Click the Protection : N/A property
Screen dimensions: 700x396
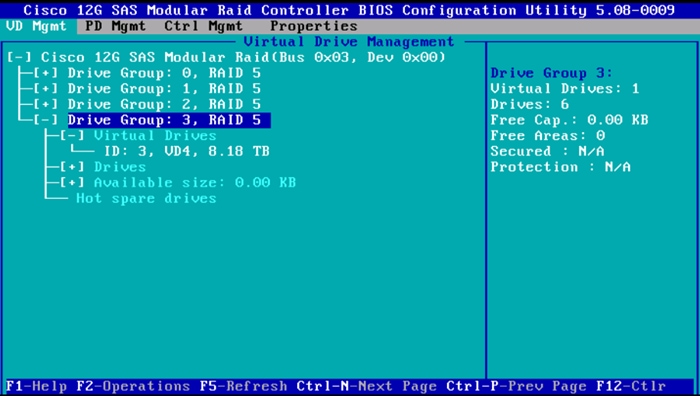tap(561, 167)
